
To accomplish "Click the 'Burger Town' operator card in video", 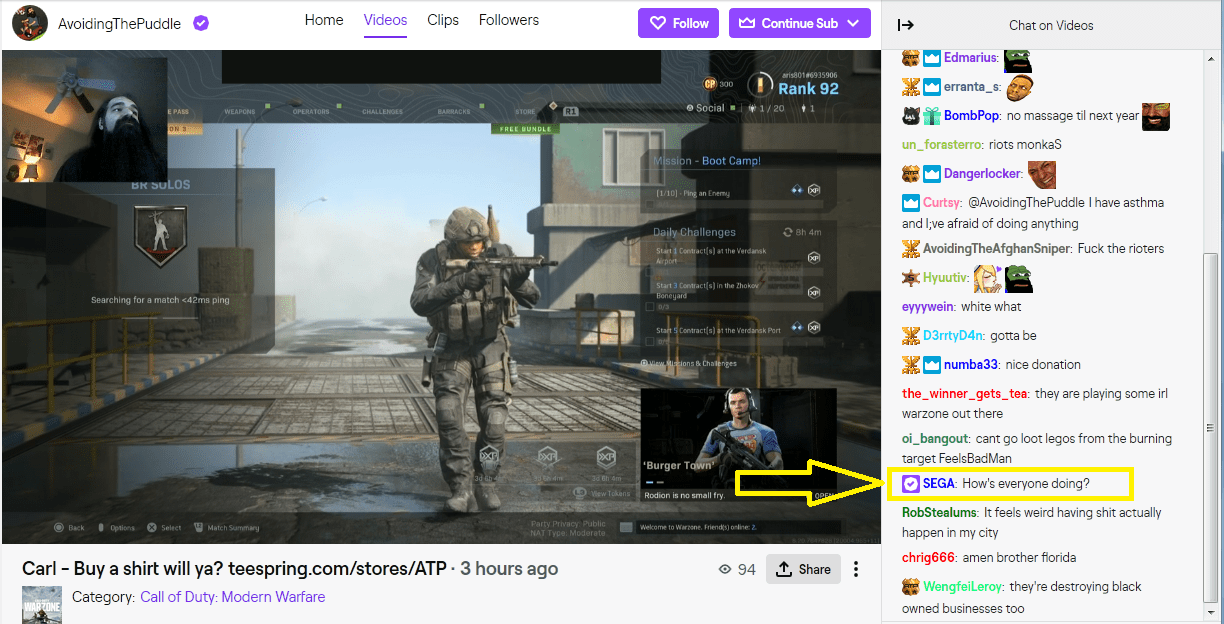I will pos(739,446).
